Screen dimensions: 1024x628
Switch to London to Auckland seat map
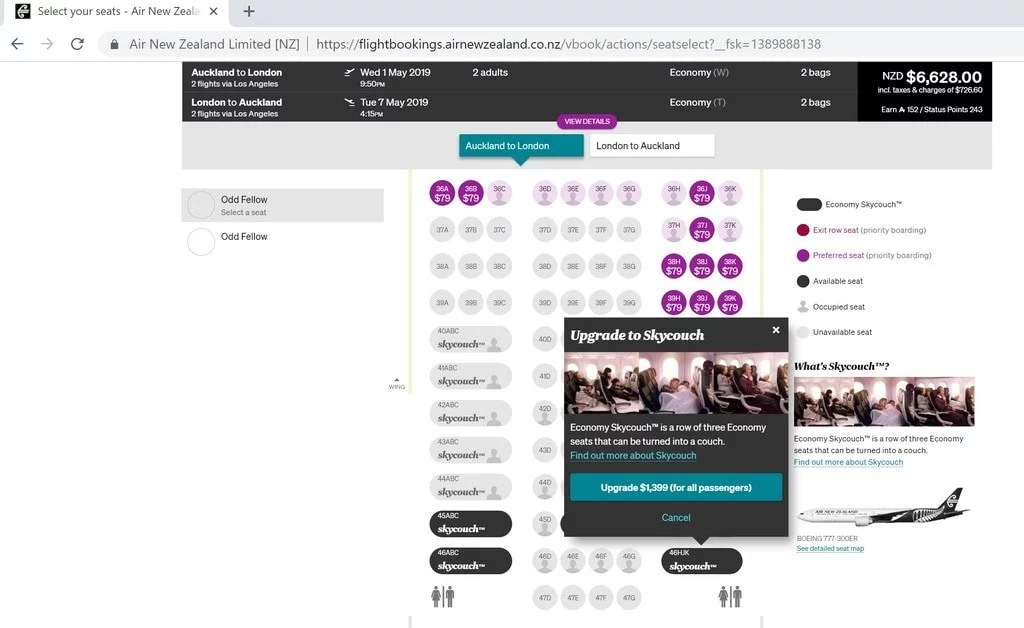[x=652, y=146]
